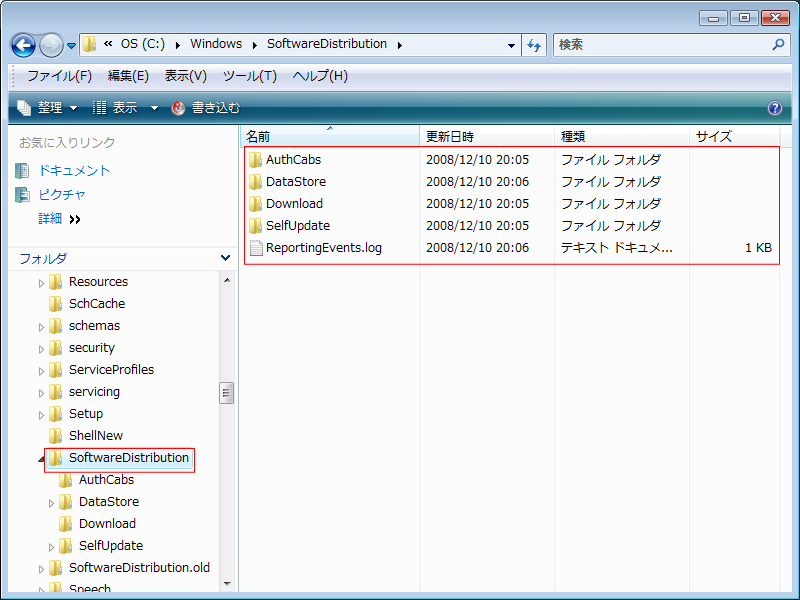The height and width of the screenshot is (600, 800).
Task: Select ShellNew folder in tree
Action: pos(96,436)
